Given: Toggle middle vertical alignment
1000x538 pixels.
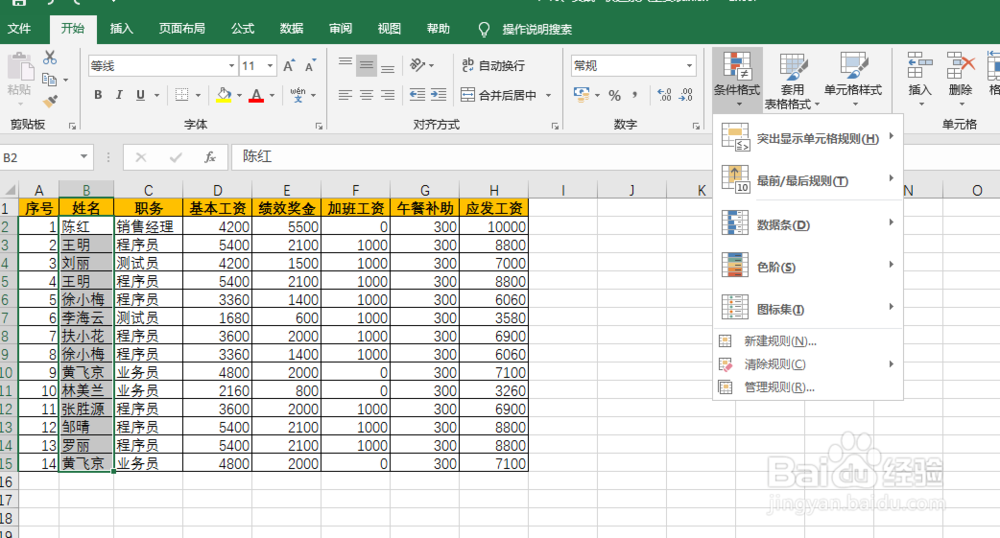Looking at the screenshot, I should click(x=366, y=65).
